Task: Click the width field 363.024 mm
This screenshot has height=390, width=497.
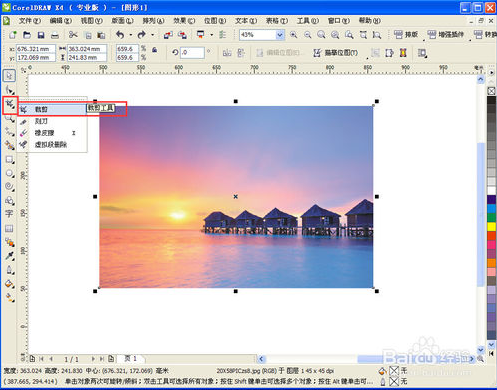Action: click(x=87, y=49)
